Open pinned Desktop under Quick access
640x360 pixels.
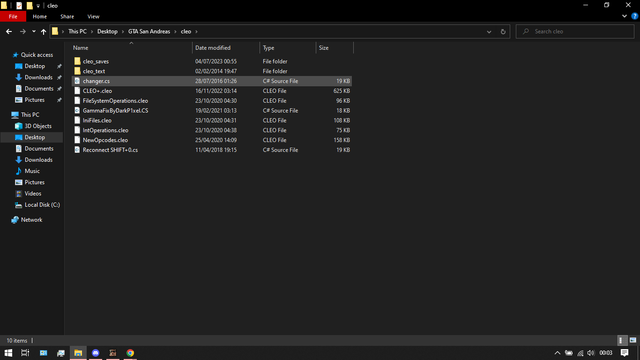click(x=34, y=66)
